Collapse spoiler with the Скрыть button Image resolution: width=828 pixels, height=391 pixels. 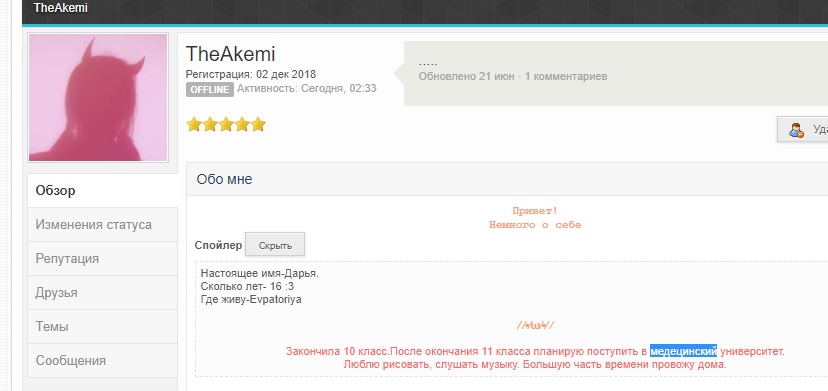click(275, 245)
